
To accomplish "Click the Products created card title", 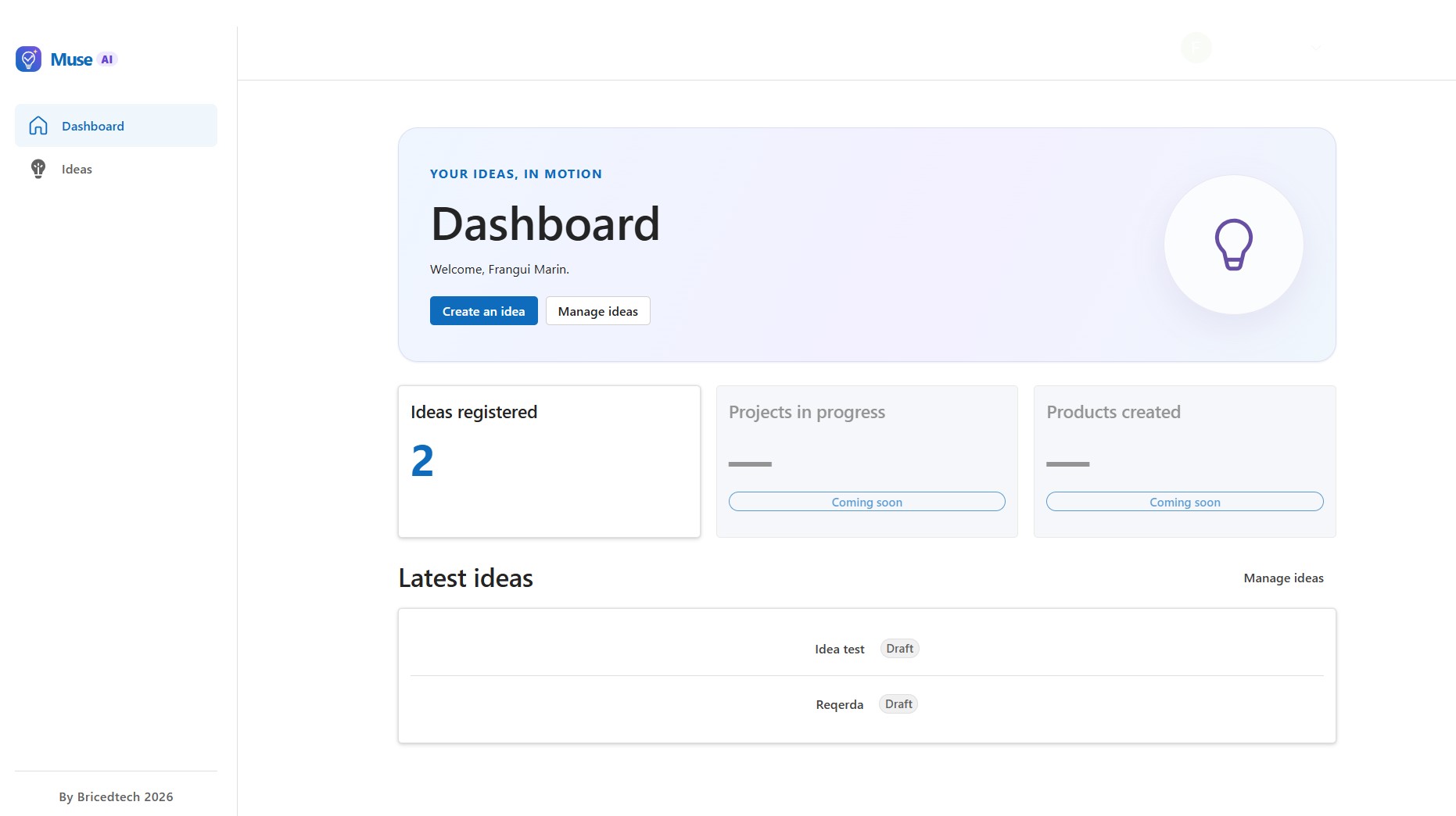I will pyautogui.click(x=1114, y=412).
